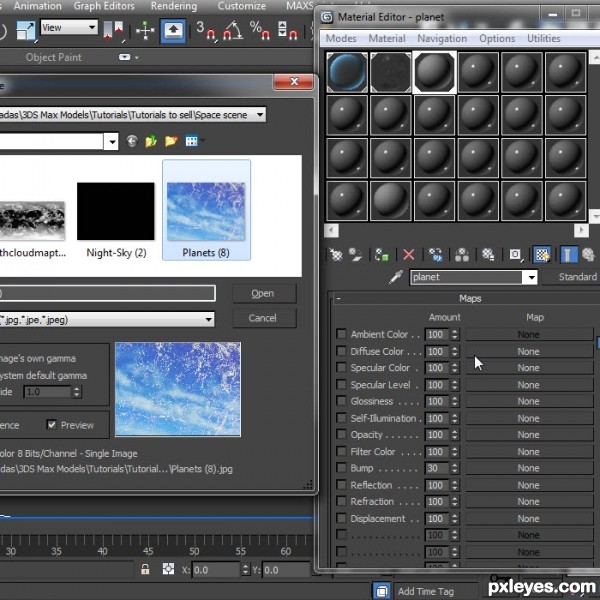The image size is (600, 600).
Task: Enable Glossiness map checkbox
Action: pos(341,401)
